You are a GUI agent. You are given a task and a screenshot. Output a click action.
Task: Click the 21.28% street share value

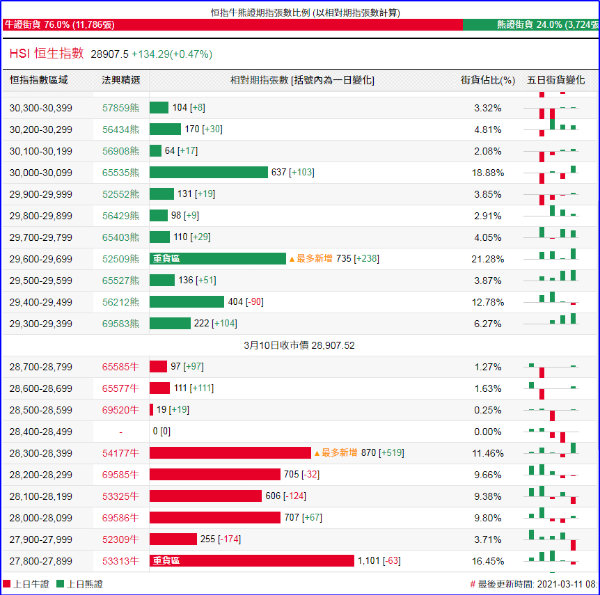click(488, 259)
